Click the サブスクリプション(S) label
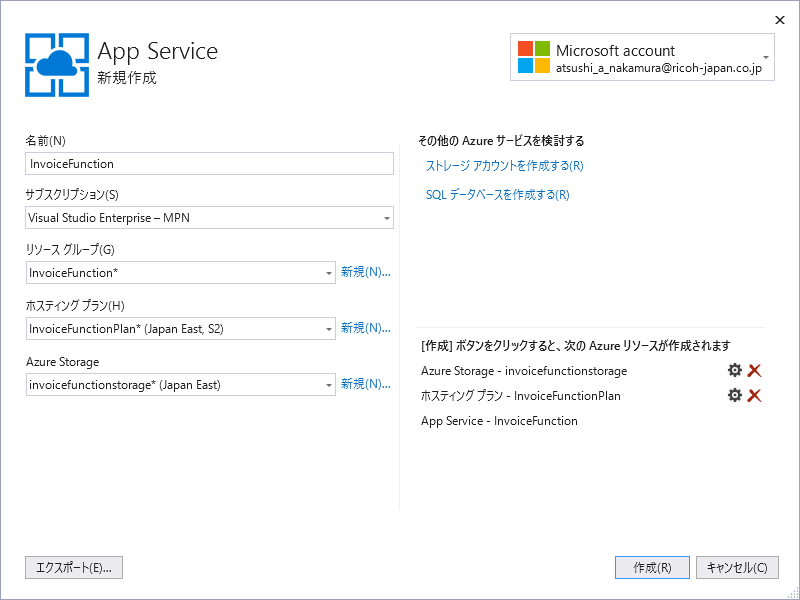The image size is (800, 600). click(x=72, y=195)
